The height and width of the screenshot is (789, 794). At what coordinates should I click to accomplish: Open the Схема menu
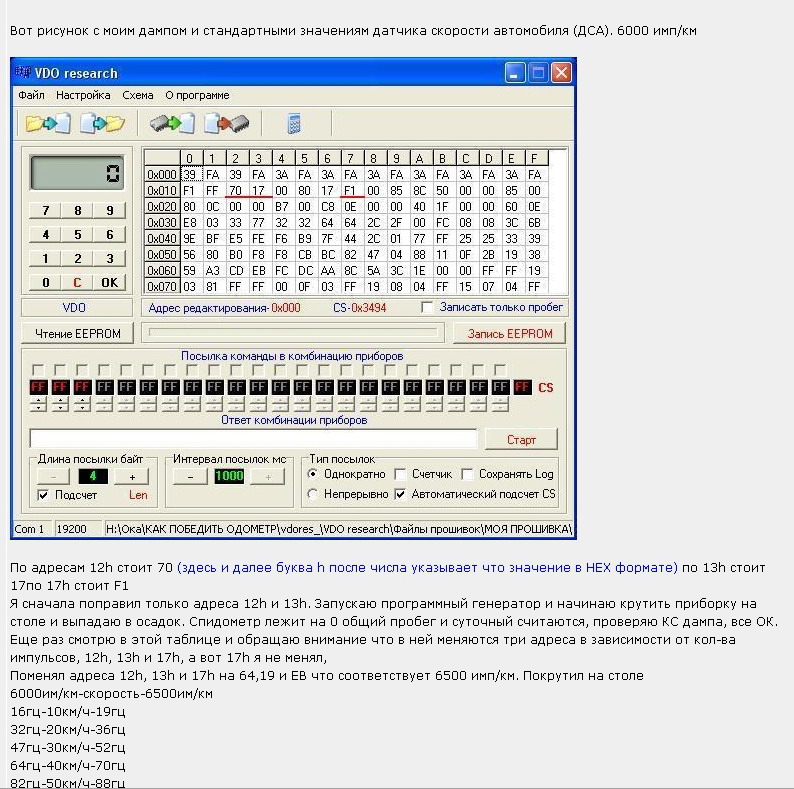pyautogui.click(x=138, y=95)
